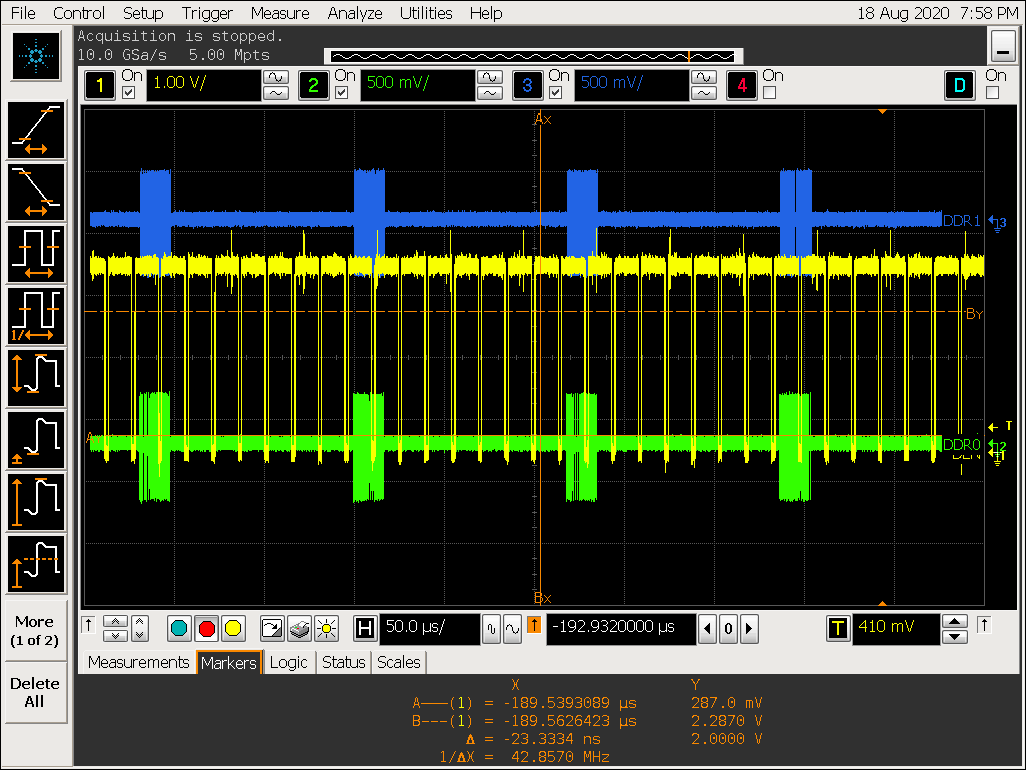Select the amplitude voltage measurement icon
Screen dimensions: 1026x770
(36, 502)
